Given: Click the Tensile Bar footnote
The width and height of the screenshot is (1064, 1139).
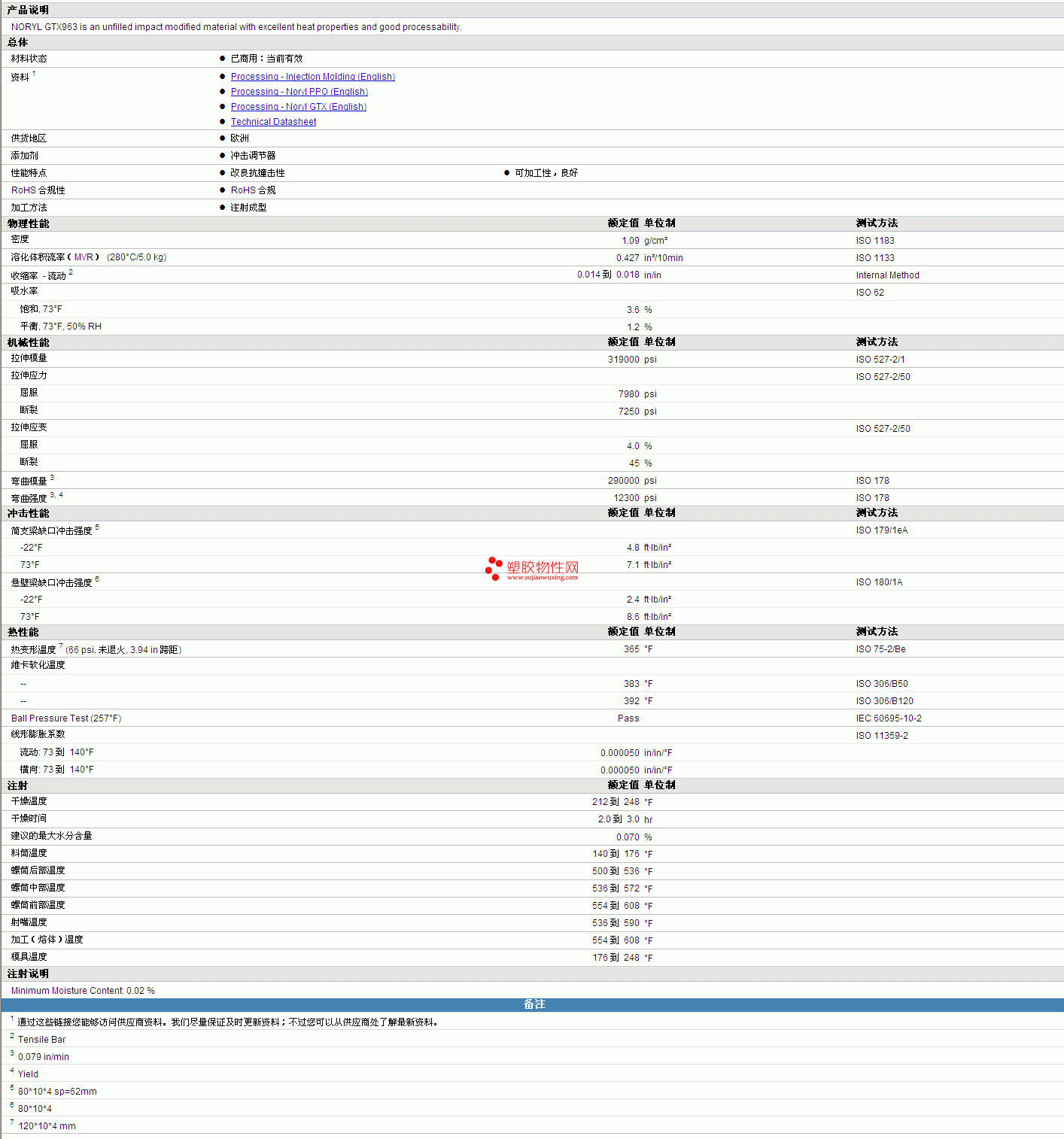Looking at the screenshot, I should tap(41, 1040).
